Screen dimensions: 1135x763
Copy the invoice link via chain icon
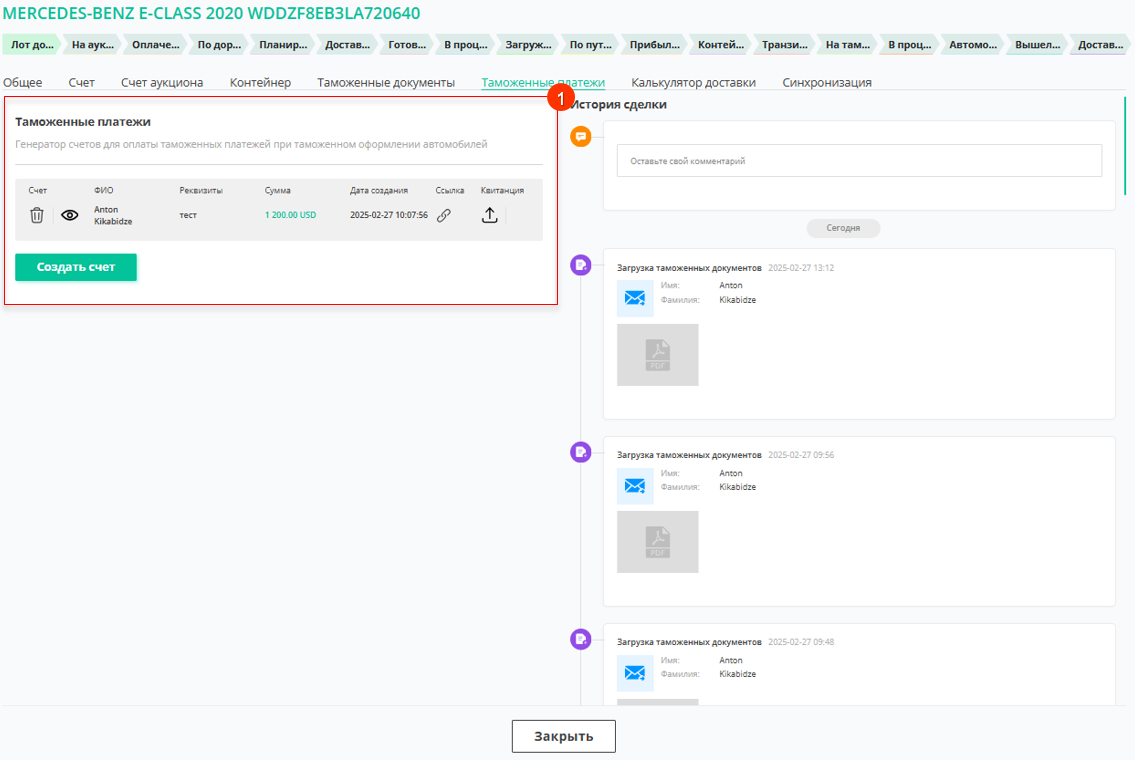point(444,215)
